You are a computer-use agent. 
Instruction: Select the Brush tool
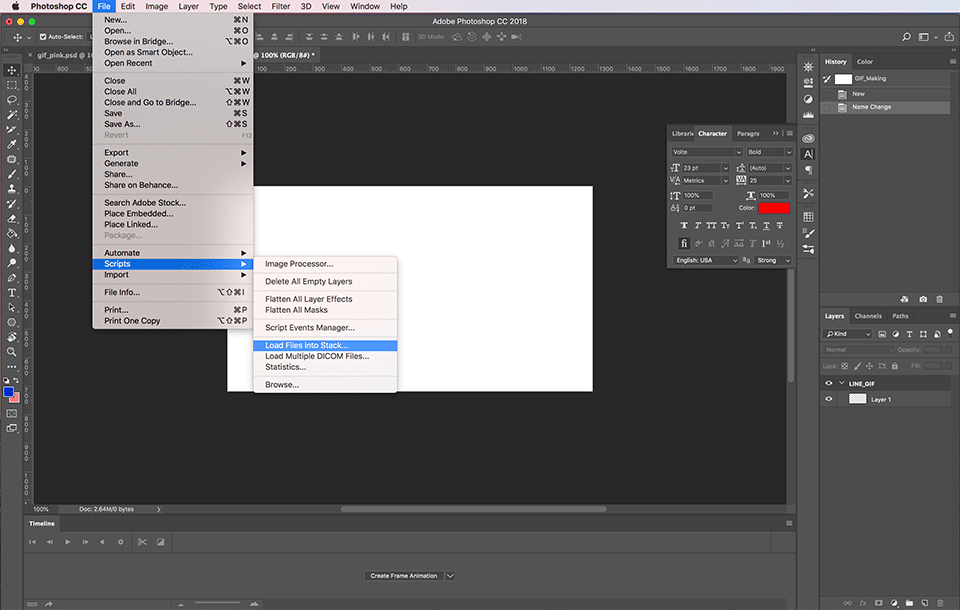(12, 174)
